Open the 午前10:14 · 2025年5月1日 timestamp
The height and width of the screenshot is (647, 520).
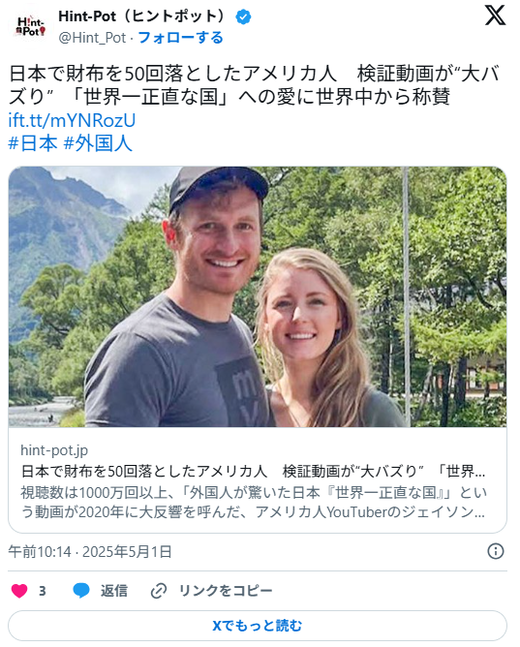click(x=90, y=551)
